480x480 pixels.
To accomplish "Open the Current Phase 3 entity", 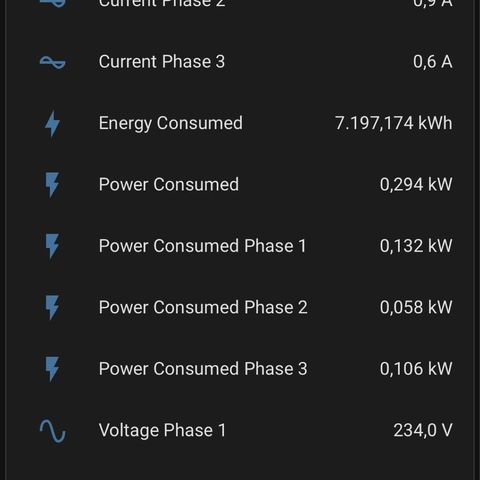I will (240, 62).
